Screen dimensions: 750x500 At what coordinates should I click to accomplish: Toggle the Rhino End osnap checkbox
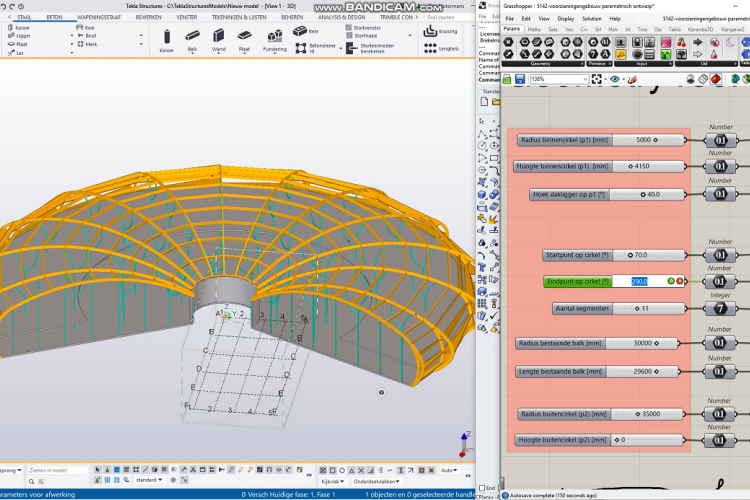click(482, 488)
